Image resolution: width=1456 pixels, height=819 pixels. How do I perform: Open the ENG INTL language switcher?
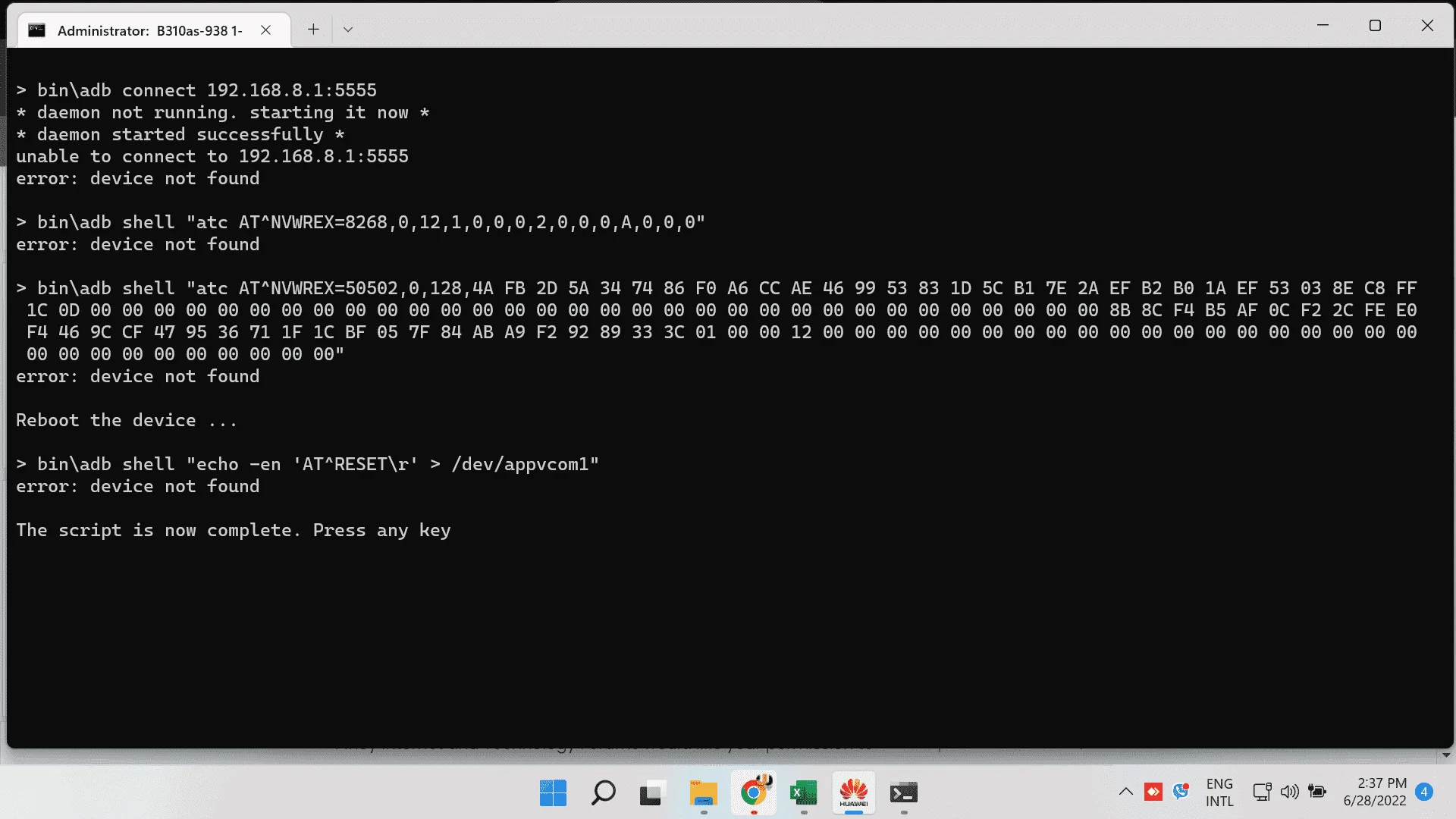coord(1219,792)
